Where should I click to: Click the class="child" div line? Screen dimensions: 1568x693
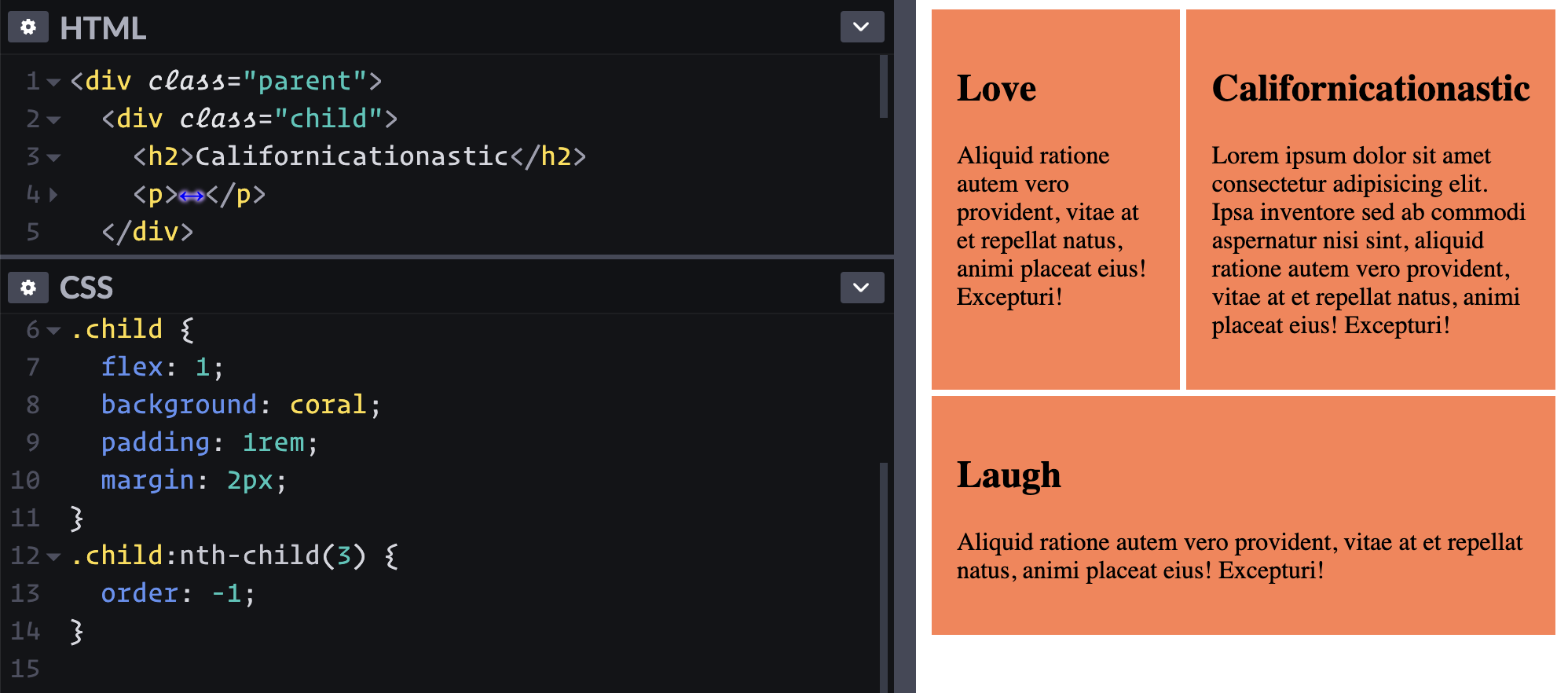pyautogui.click(x=250, y=119)
